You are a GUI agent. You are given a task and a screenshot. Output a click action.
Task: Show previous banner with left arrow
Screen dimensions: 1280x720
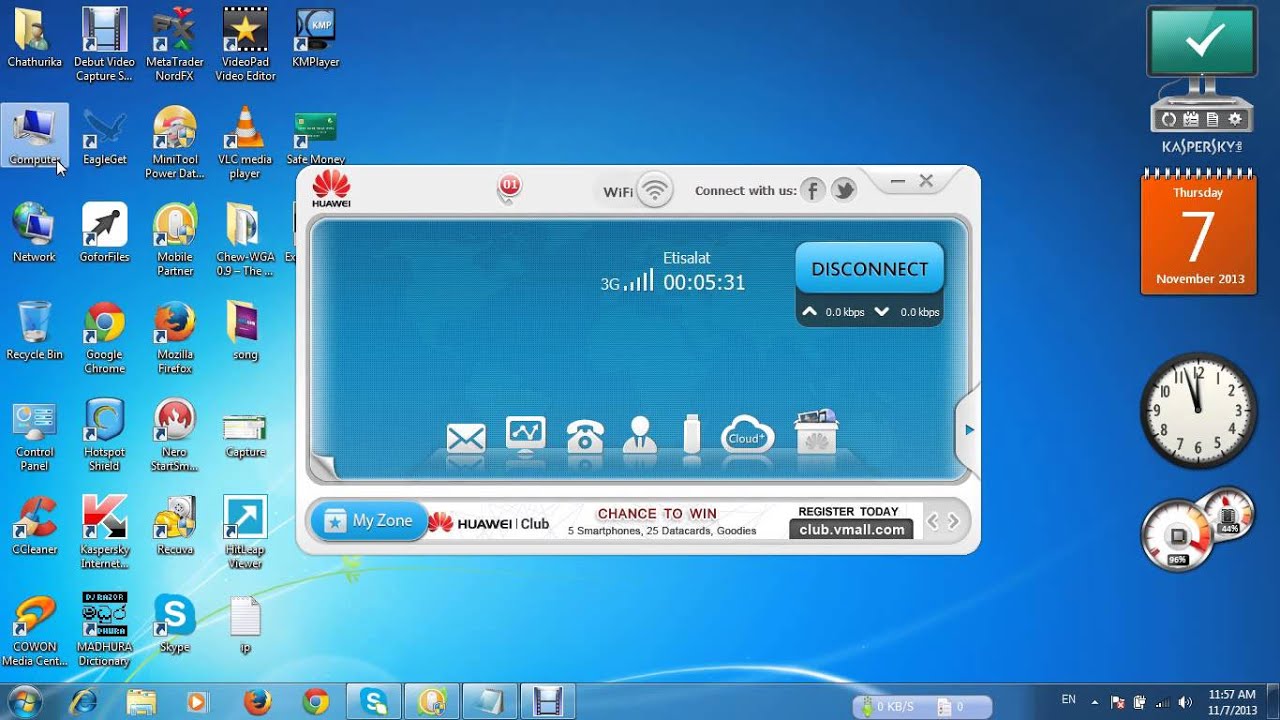pyautogui.click(x=932, y=521)
